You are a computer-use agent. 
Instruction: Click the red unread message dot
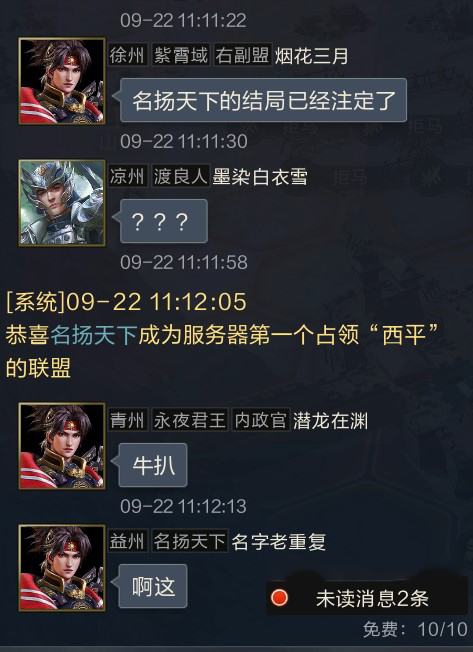click(x=279, y=598)
